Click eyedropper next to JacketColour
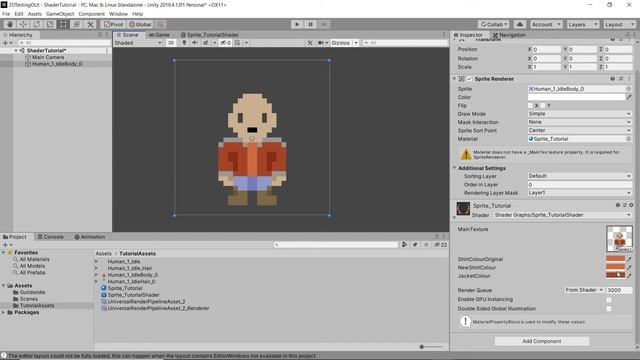640x360 pixels. tap(629, 276)
